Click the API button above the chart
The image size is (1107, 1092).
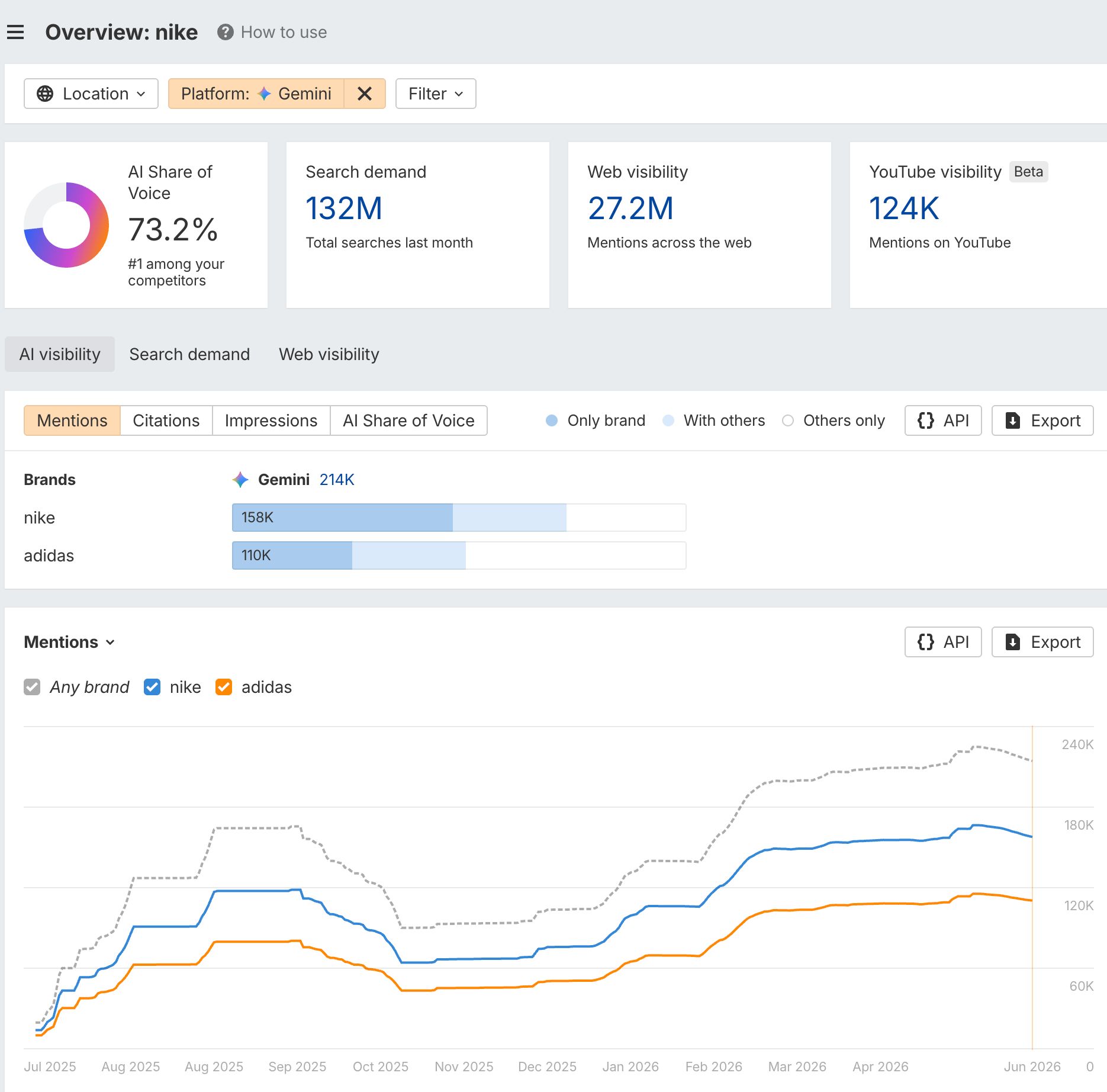pos(943,642)
